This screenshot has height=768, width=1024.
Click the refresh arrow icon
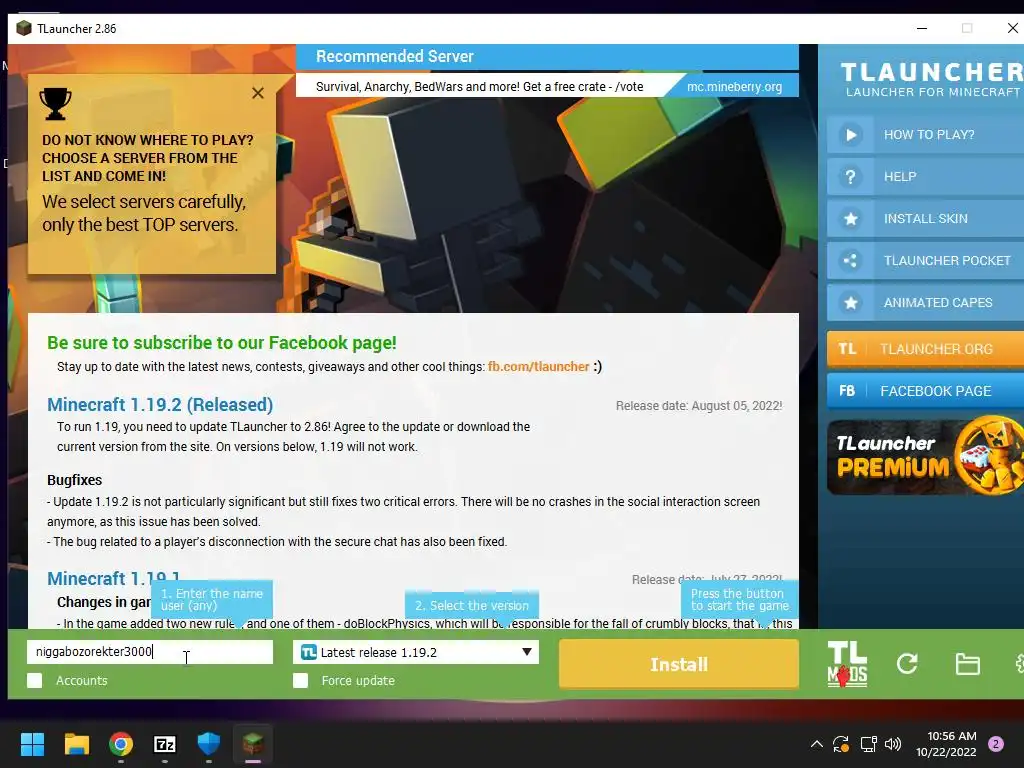(x=907, y=664)
